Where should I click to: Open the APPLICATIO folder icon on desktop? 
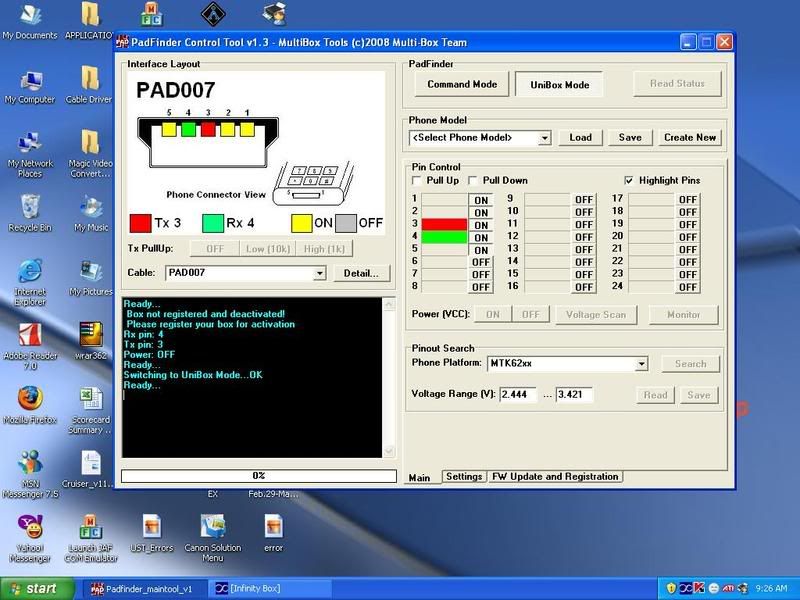tap(89, 22)
